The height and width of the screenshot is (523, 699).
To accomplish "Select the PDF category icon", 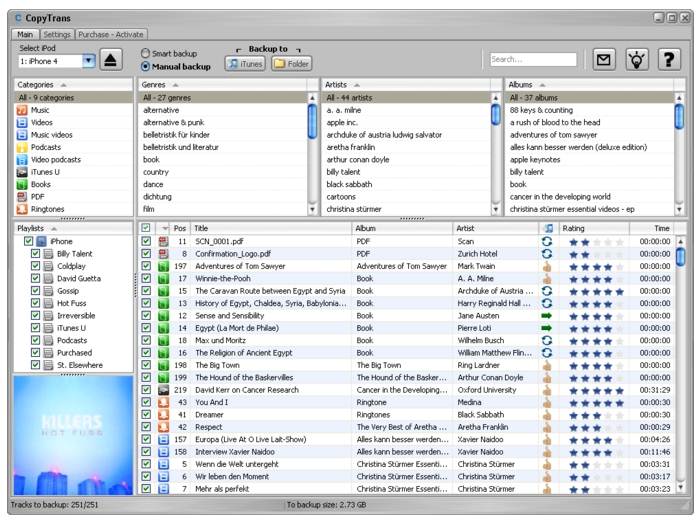I will [x=22, y=197].
